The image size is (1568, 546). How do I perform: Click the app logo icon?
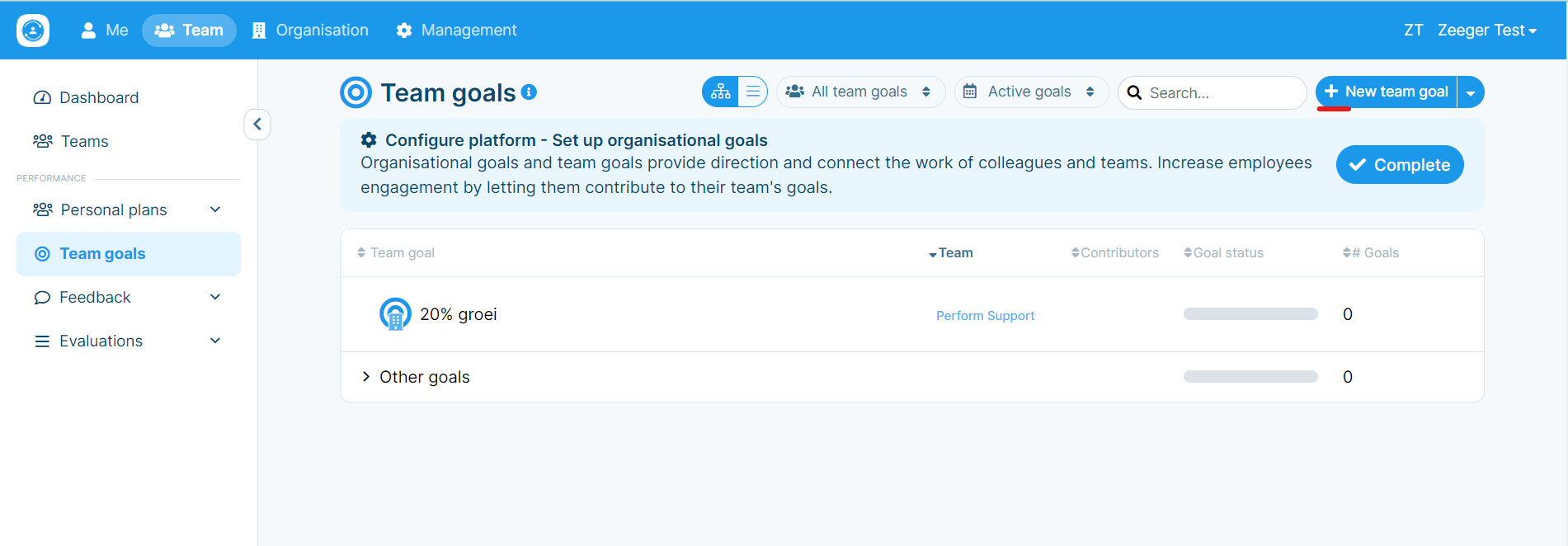[x=33, y=31]
